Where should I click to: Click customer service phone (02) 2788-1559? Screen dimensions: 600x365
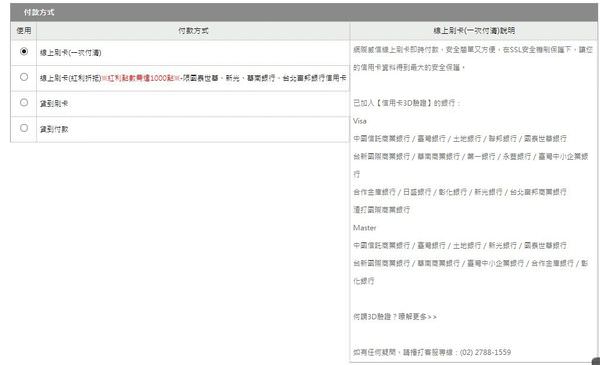[x=485, y=352]
